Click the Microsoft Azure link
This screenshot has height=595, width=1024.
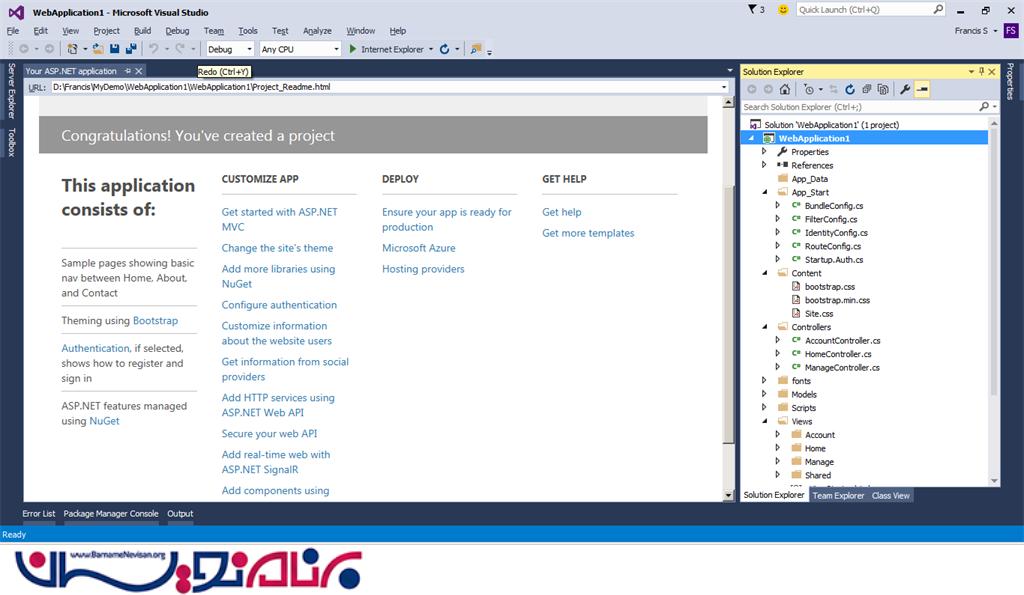[418, 248]
